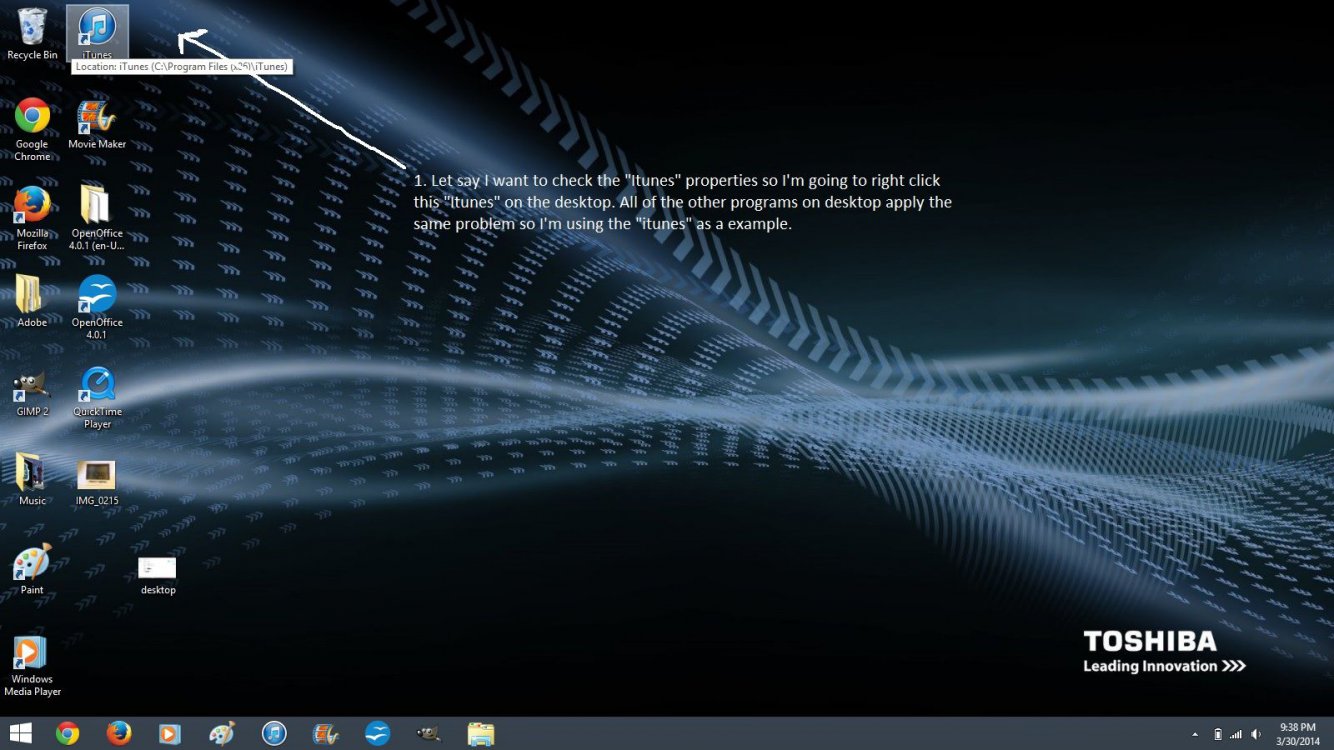
Task: Select the Paint desktop shortcut
Action: [x=32, y=569]
